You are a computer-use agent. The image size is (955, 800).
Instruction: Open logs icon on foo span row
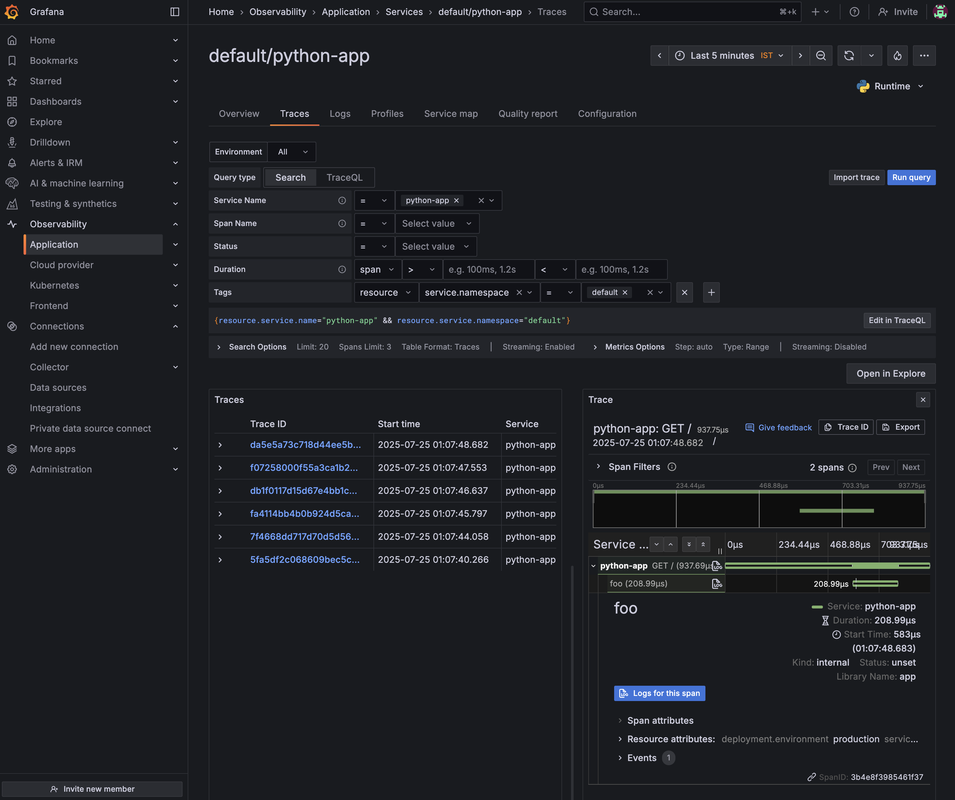coord(716,584)
